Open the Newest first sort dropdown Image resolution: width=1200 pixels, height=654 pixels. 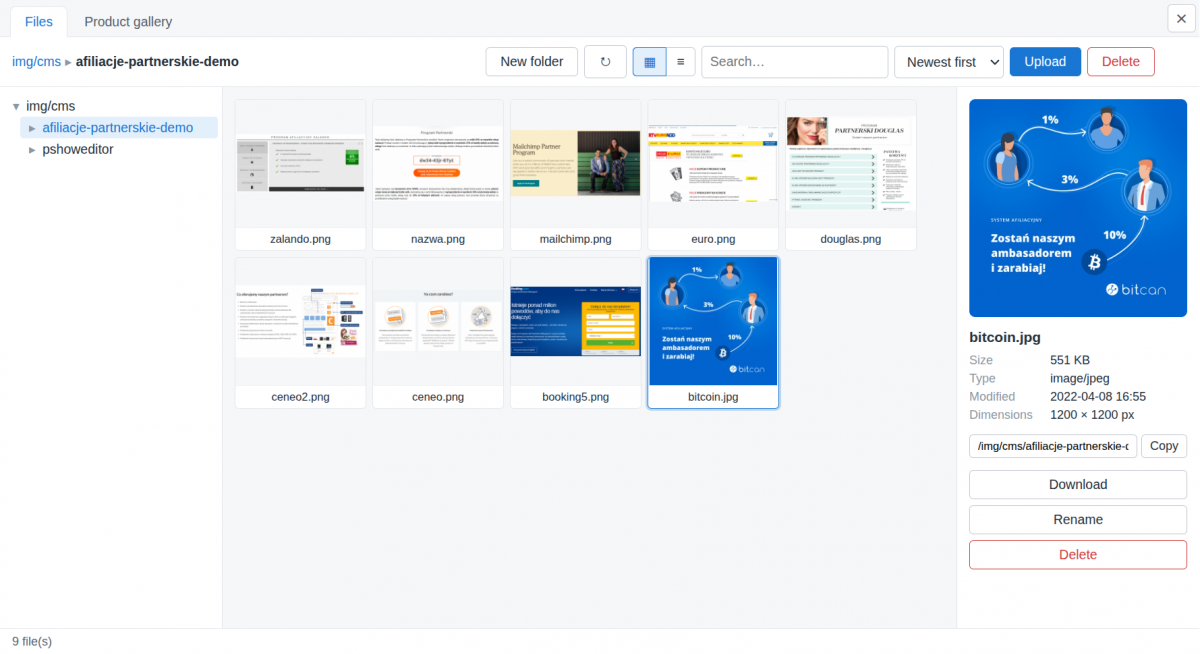click(948, 62)
